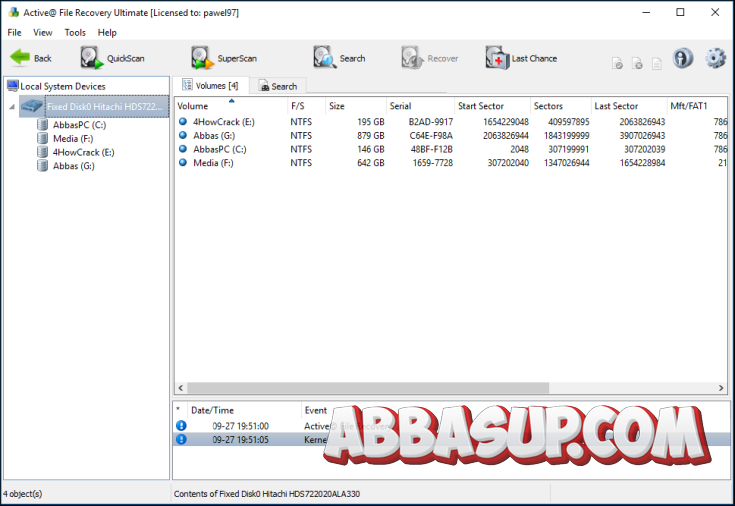Click the '195 GB' size cell

pyautogui.click(x=370, y=121)
